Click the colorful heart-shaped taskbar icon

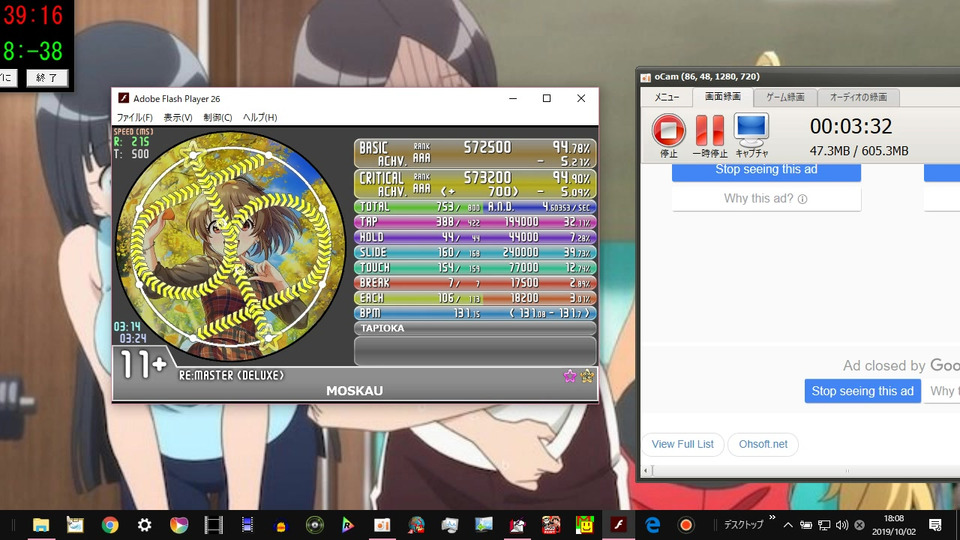coord(179,525)
